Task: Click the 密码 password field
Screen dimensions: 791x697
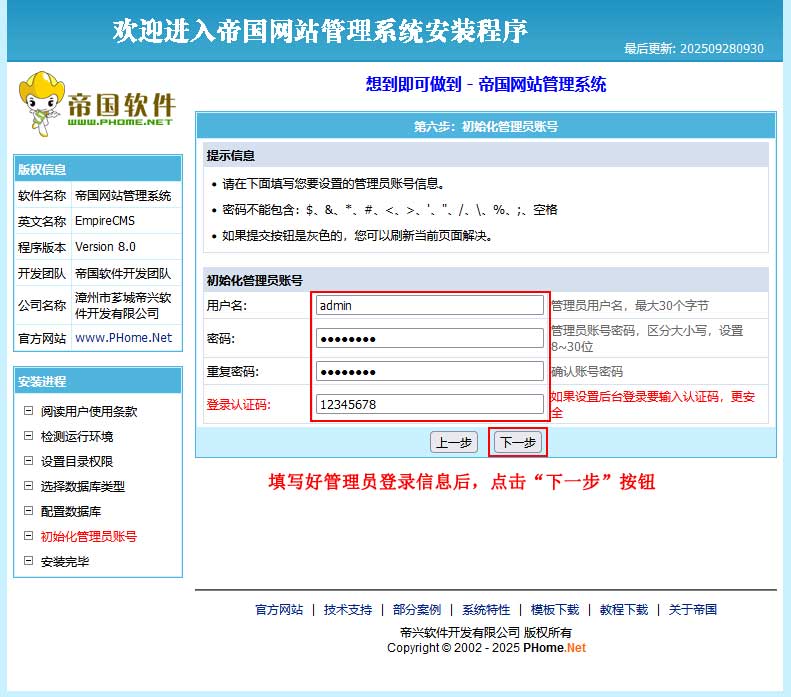Action: (429, 338)
